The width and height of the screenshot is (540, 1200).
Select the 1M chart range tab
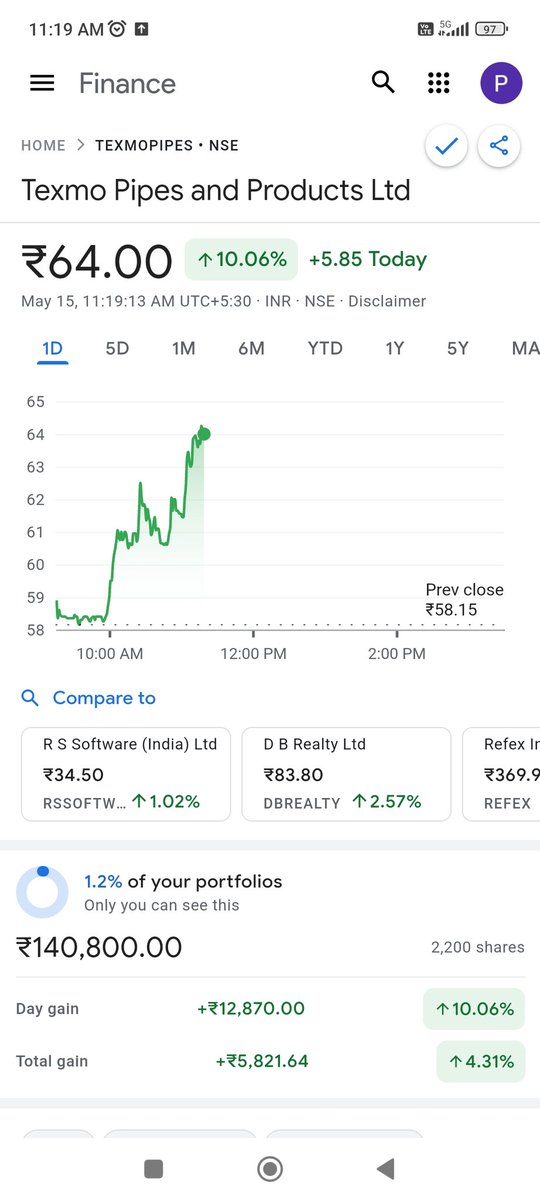(183, 348)
